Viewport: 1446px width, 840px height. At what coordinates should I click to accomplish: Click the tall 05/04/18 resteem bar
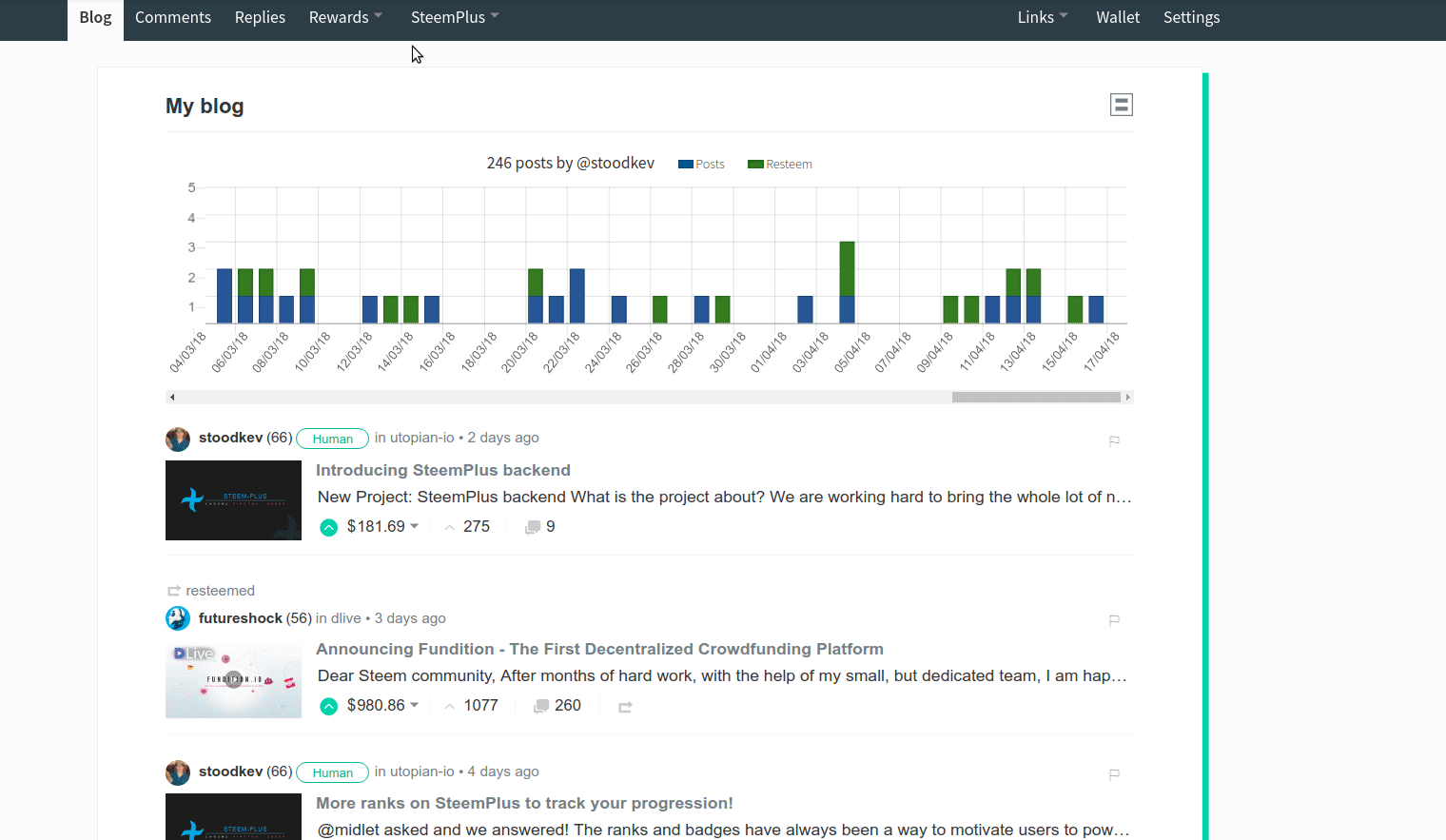[847, 269]
